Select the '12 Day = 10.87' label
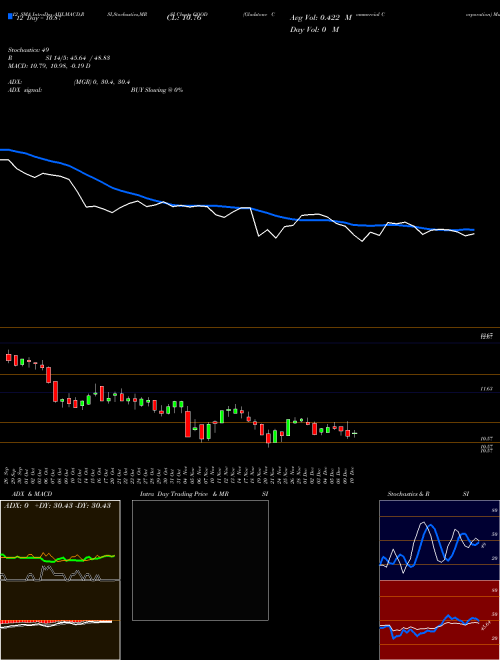 [38, 19]
